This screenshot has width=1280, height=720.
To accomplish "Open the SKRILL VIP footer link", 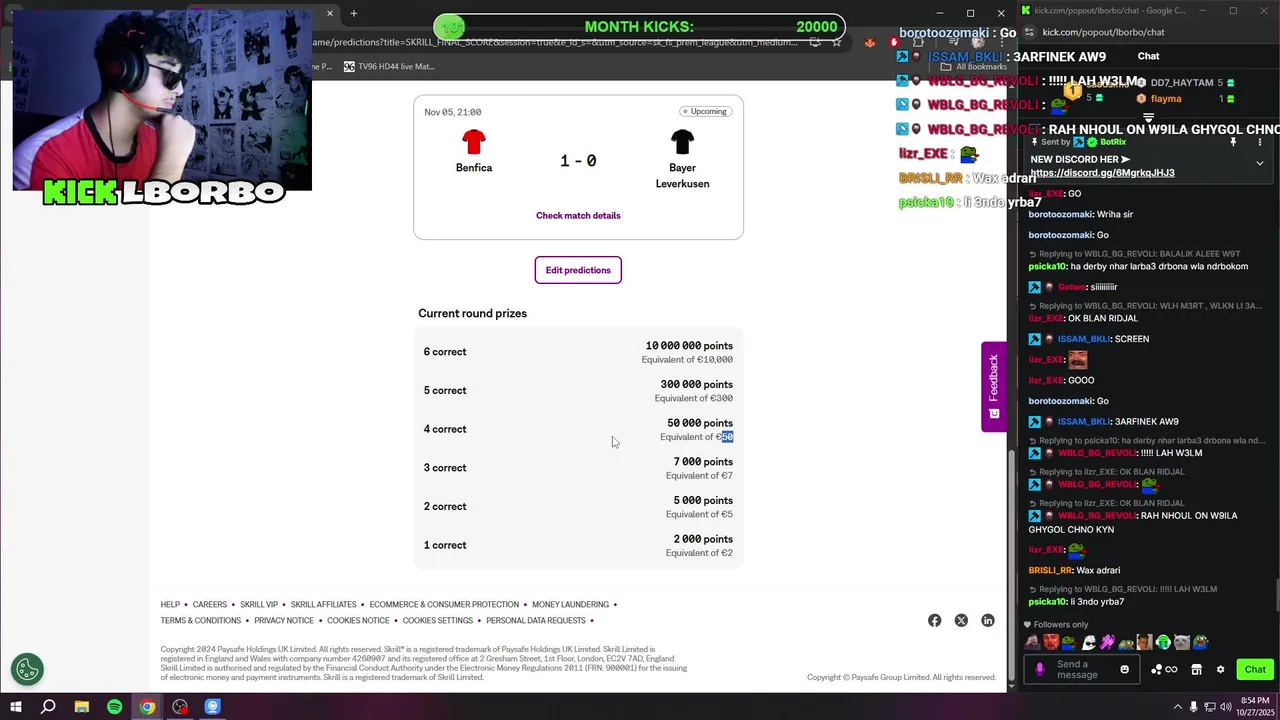I will click(259, 605).
